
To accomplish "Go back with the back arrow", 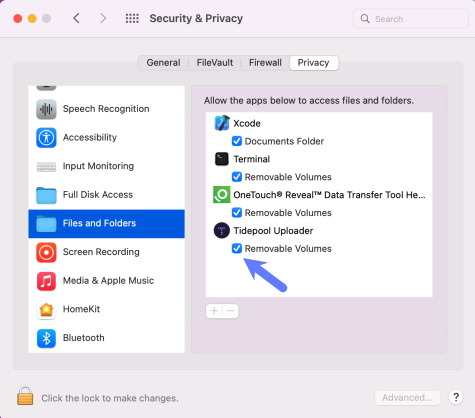I will pyautogui.click(x=76, y=18).
